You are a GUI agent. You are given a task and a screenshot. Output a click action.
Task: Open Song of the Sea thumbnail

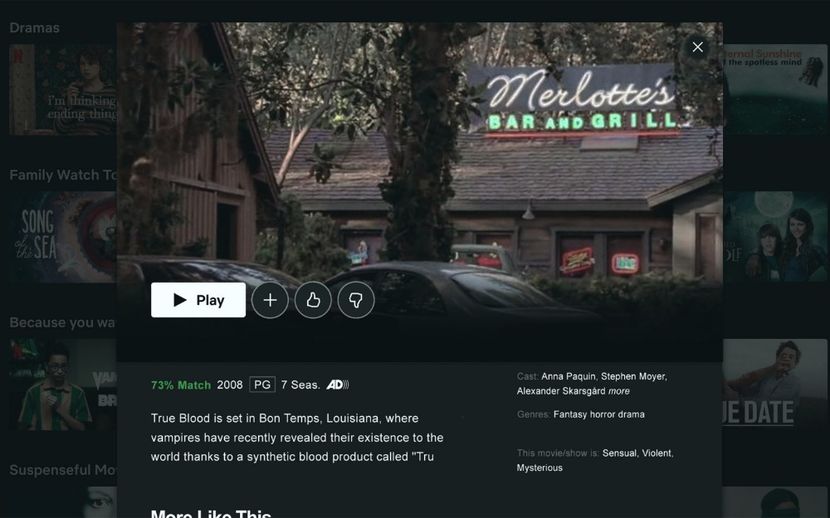pos(62,237)
